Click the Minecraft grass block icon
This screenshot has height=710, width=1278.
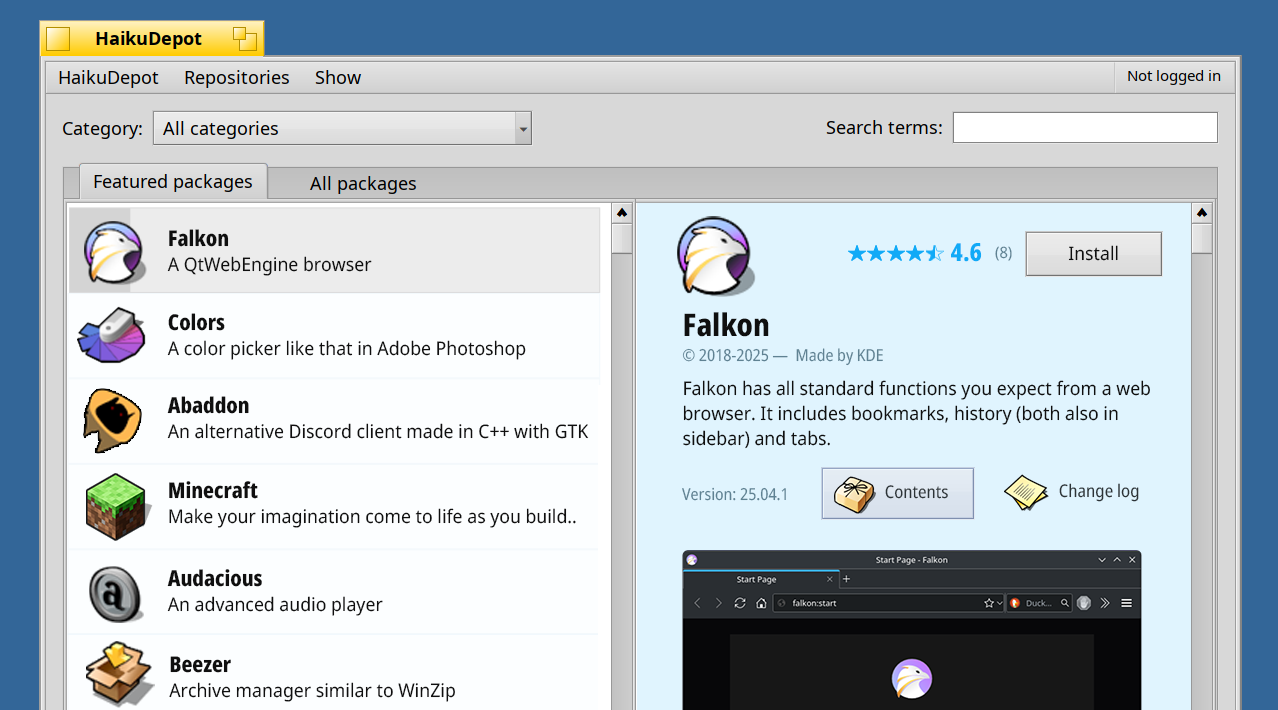coord(116,506)
